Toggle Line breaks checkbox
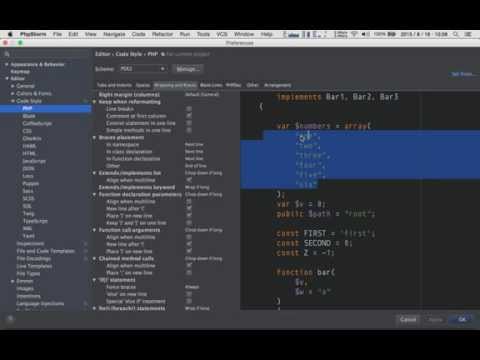This screenshot has width=480, height=360. (x=189, y=109)
